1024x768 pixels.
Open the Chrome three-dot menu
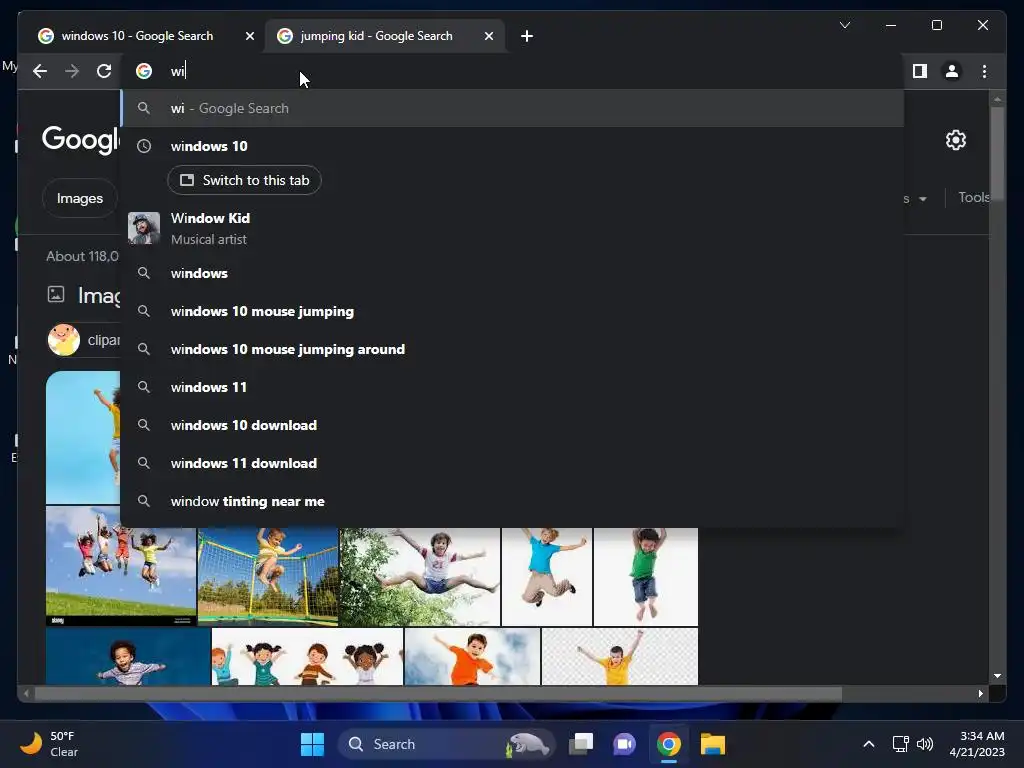[x=984, y=71]
